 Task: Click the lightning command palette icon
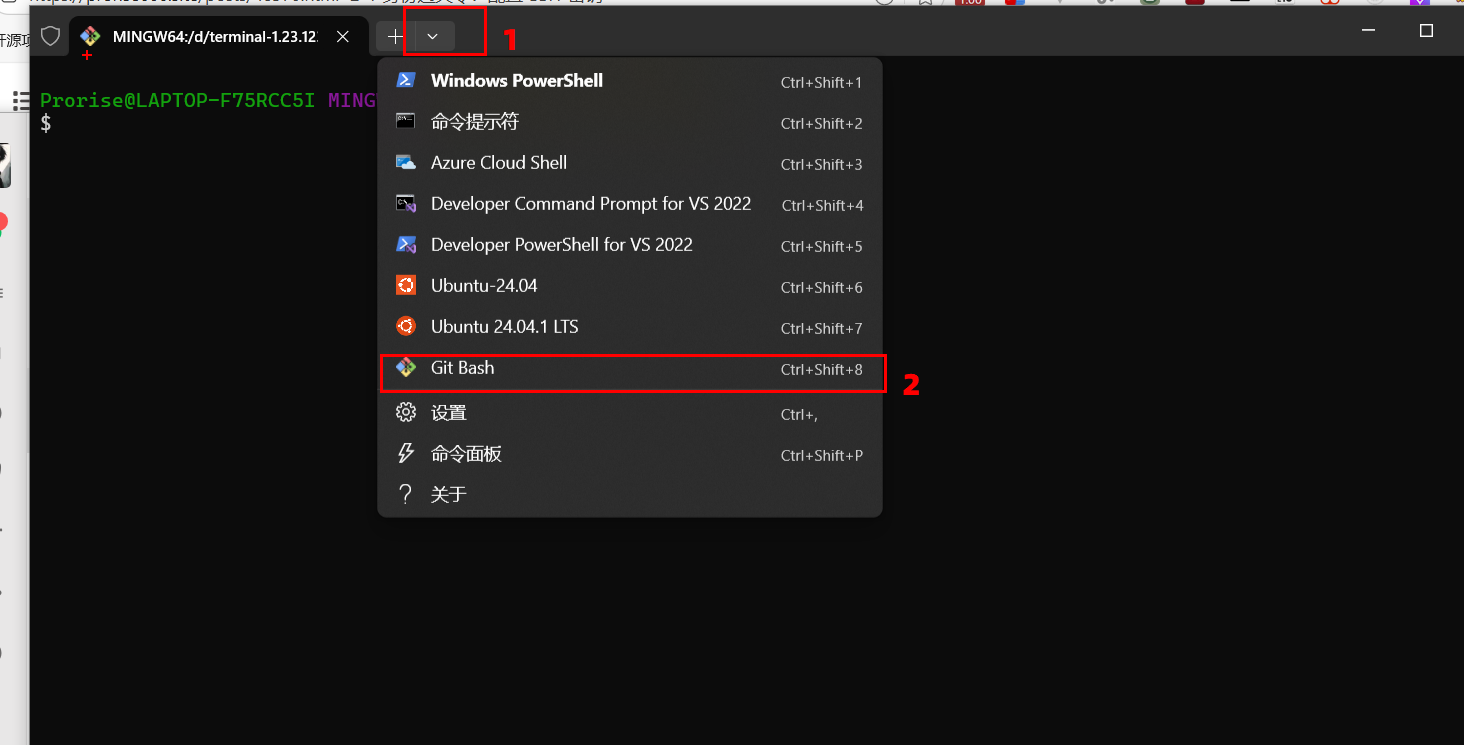coord(406,454)
